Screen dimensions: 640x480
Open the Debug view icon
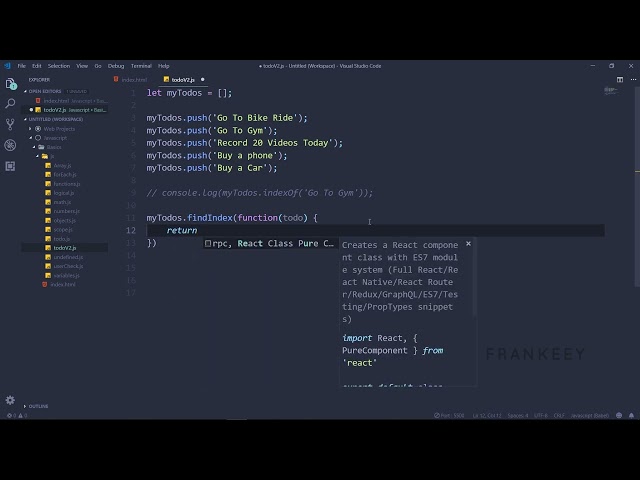coord(10,145)
